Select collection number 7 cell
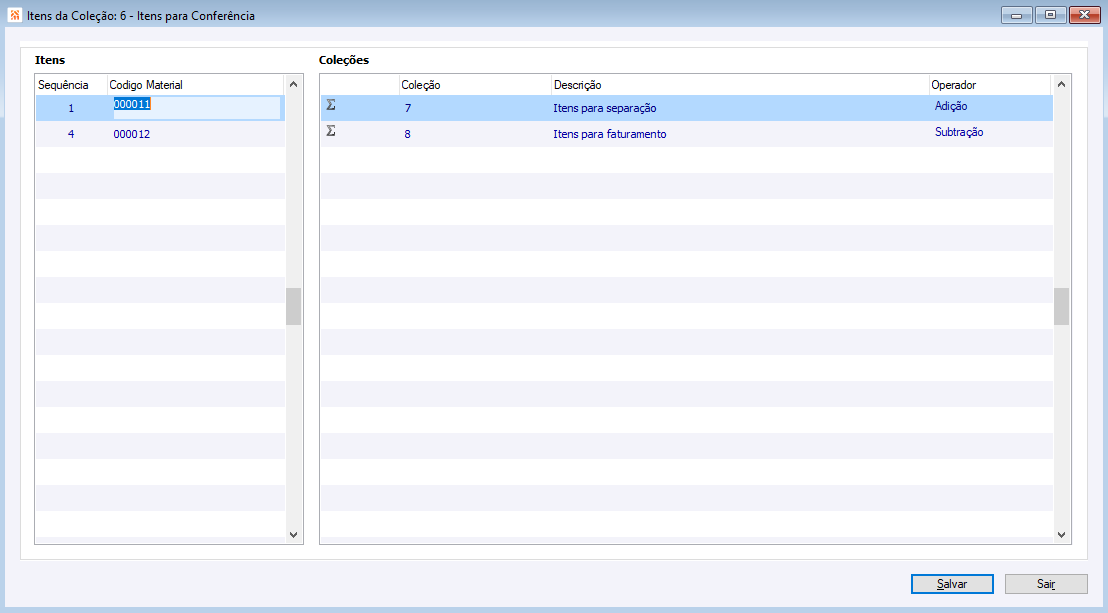The image size is (1108, 613). click(x=408, y=108)
